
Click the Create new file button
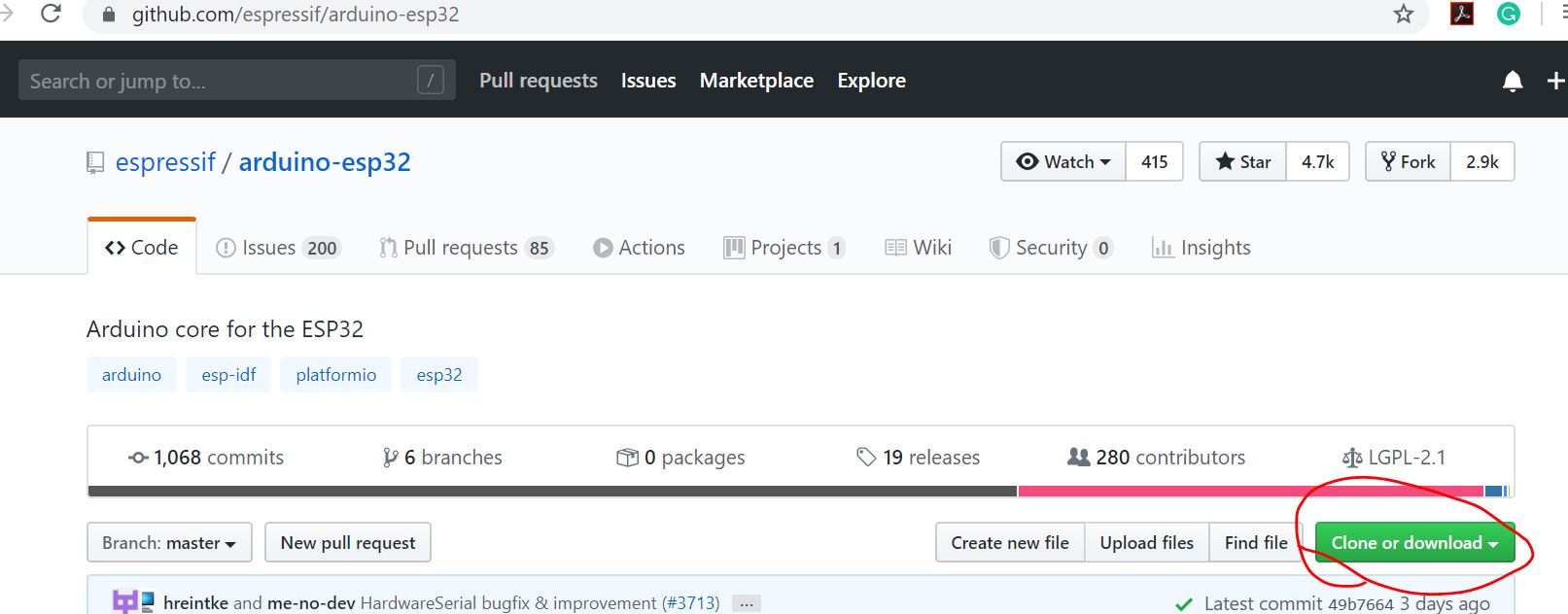1009,543
